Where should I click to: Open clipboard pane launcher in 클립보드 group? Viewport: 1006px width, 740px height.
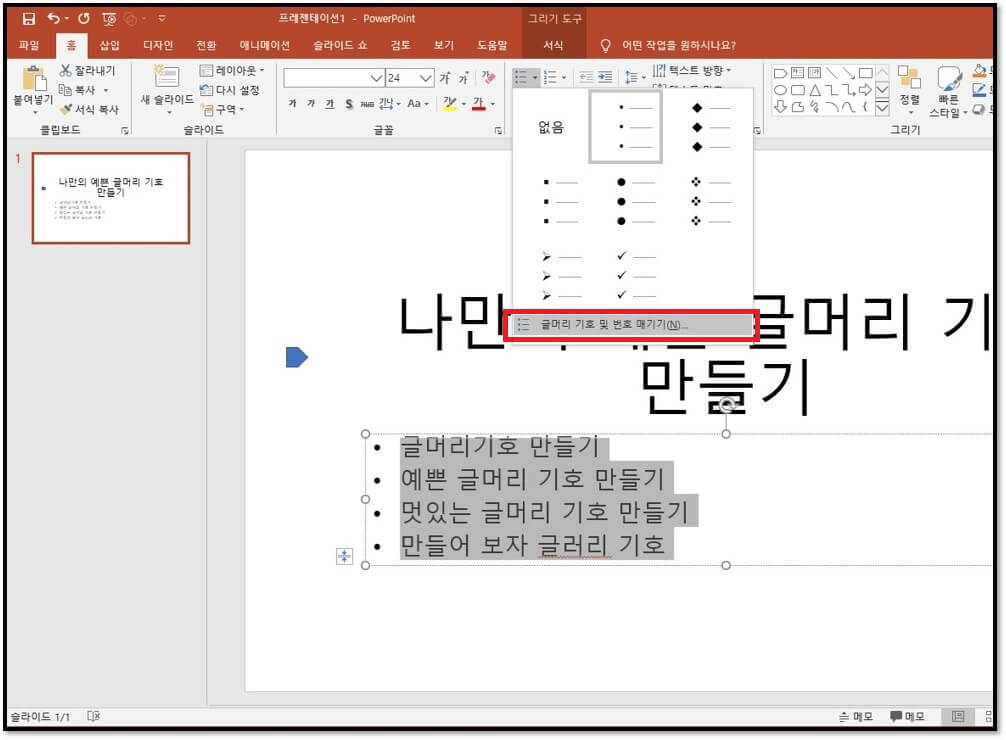pos(124,130)
